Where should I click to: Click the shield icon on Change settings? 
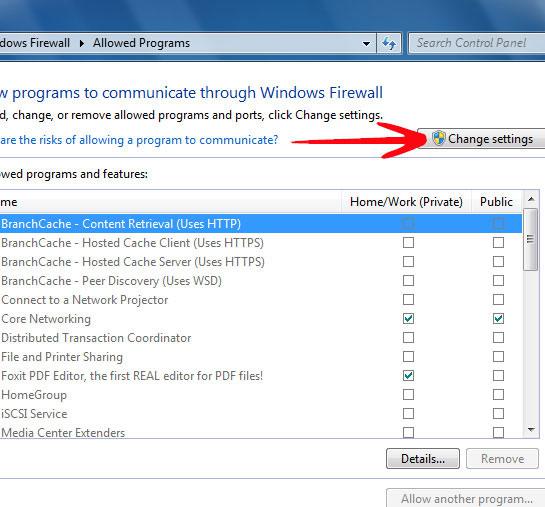[x=439, y=138]
